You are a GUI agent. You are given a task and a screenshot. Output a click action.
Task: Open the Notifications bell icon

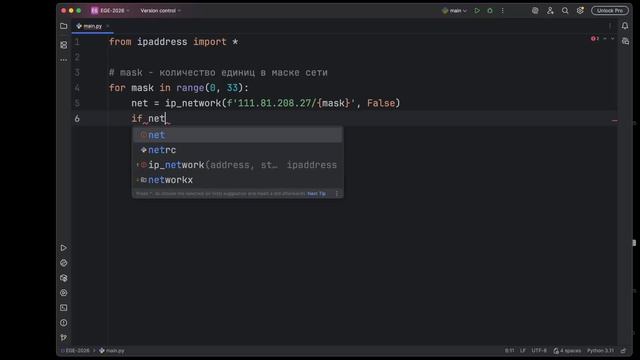[625, 26]
